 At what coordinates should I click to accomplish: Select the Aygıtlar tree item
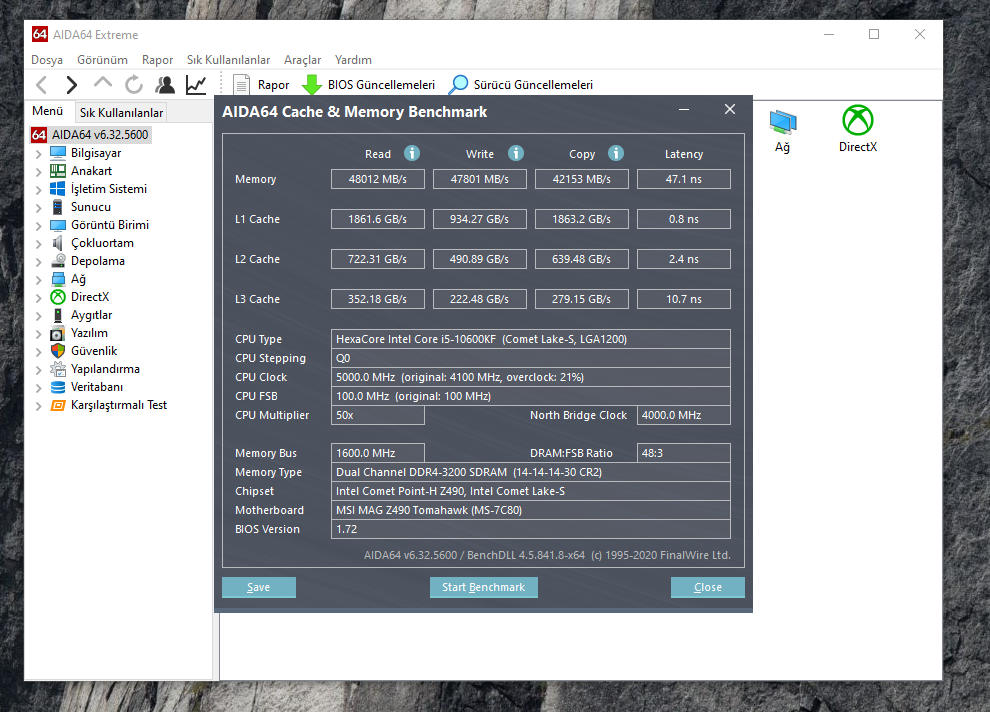coord(92,315)
